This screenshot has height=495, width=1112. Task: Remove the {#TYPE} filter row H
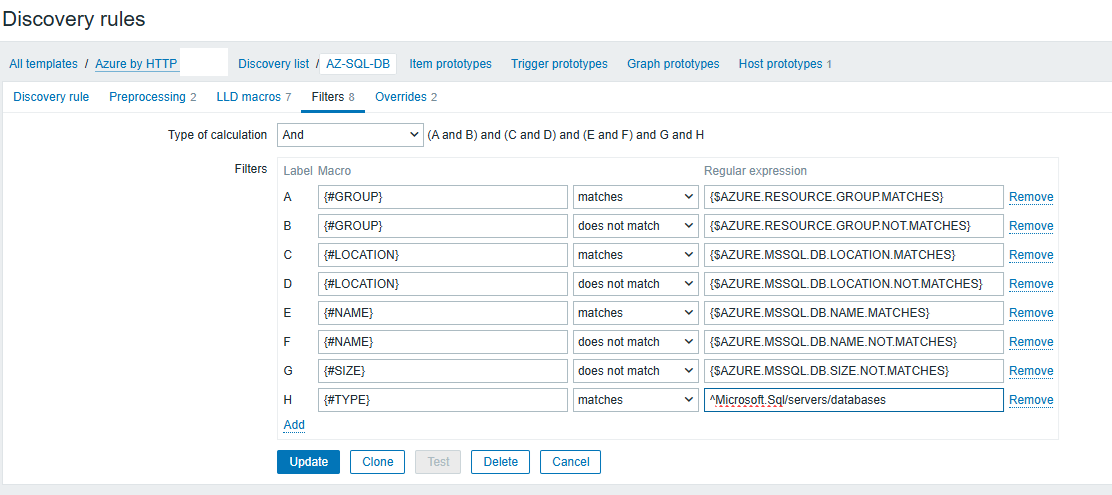pyautogui.click(x=1030, y=400)
